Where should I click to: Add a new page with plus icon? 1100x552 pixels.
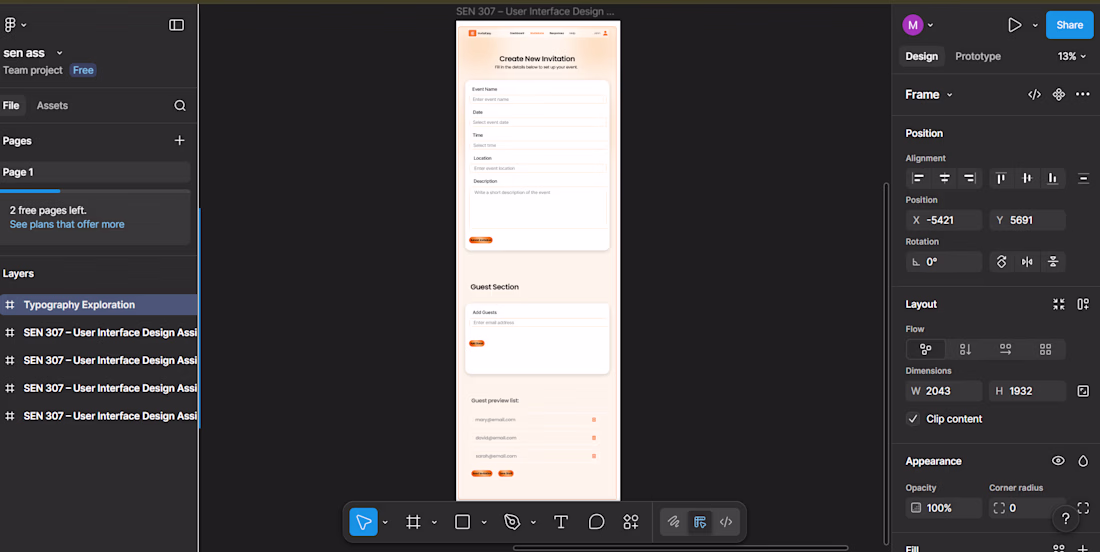point(180,140)
